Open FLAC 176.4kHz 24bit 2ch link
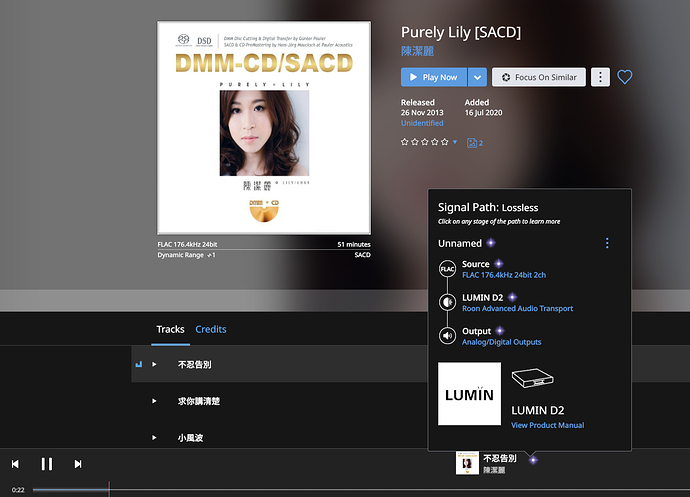690x497 pixels. pos(504,275)
